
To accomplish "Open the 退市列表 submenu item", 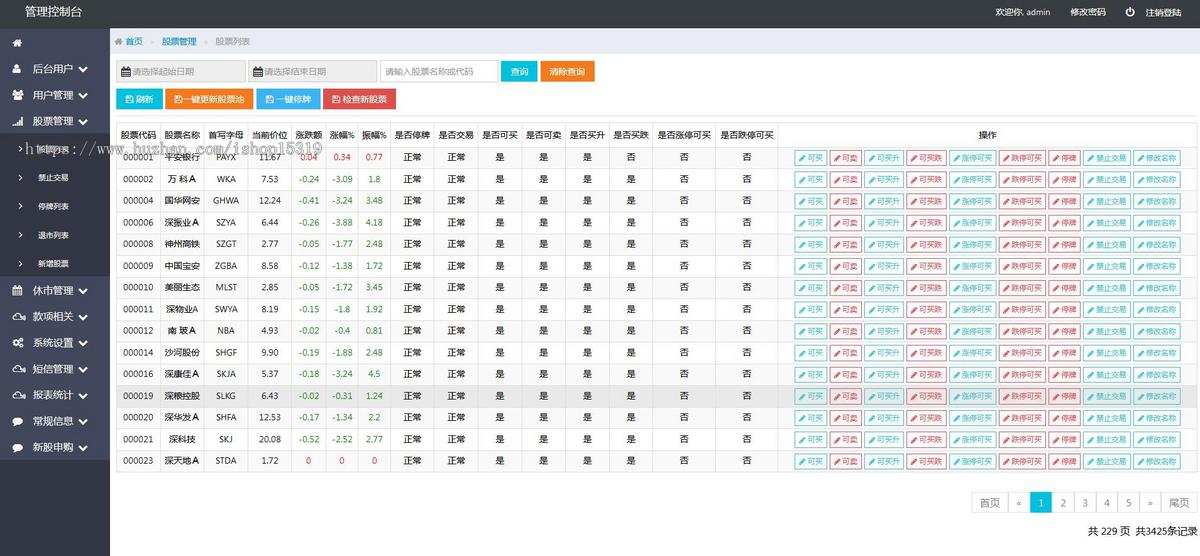I will pos(53,235).
